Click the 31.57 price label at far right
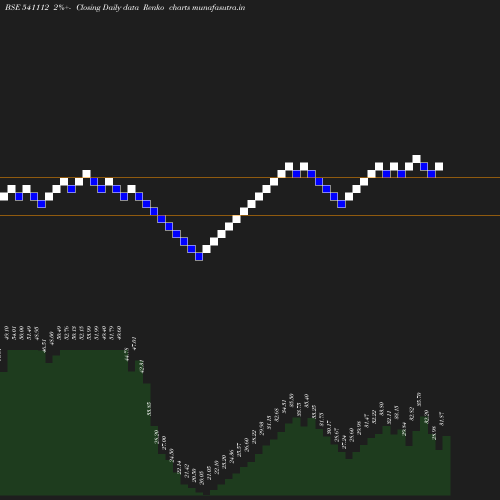The image size is (500, 500). [x=442, y=419]
